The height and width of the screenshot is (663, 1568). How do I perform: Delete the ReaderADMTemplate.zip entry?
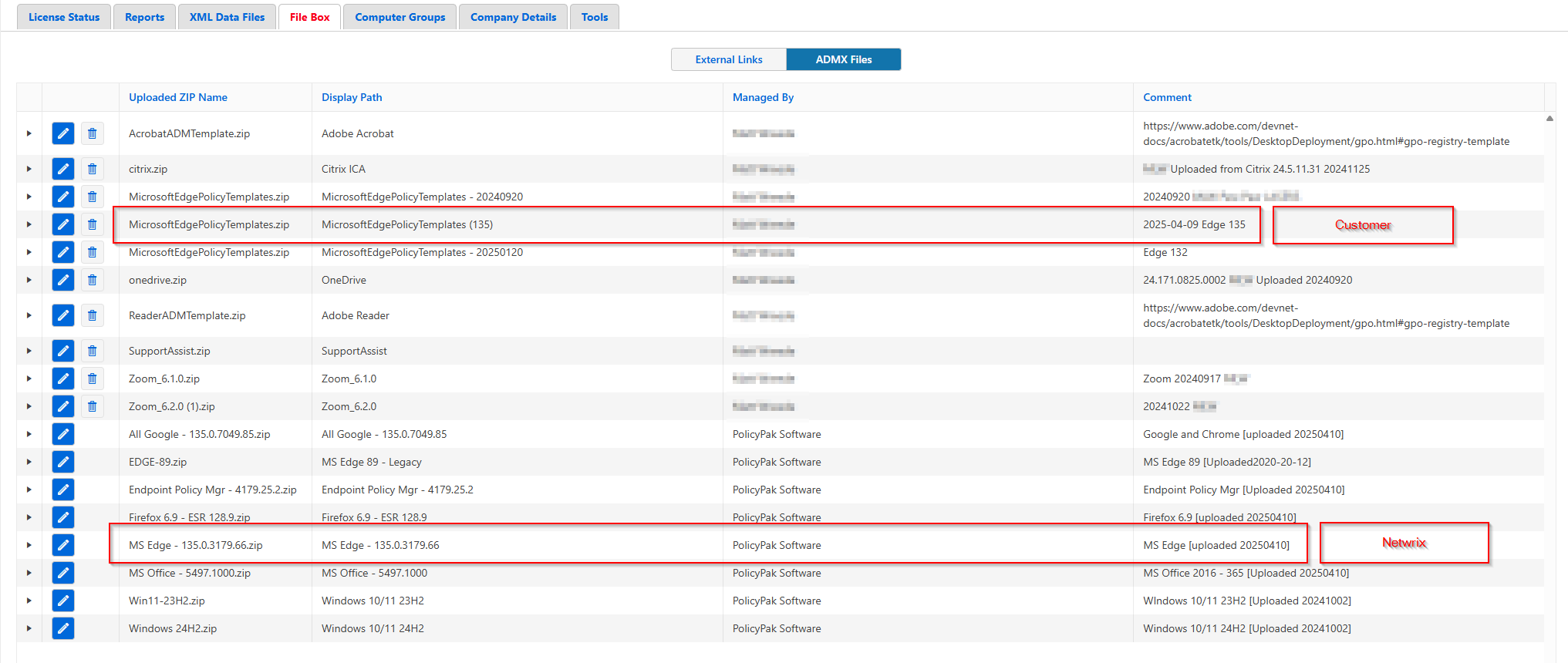(x=92, y=315)
